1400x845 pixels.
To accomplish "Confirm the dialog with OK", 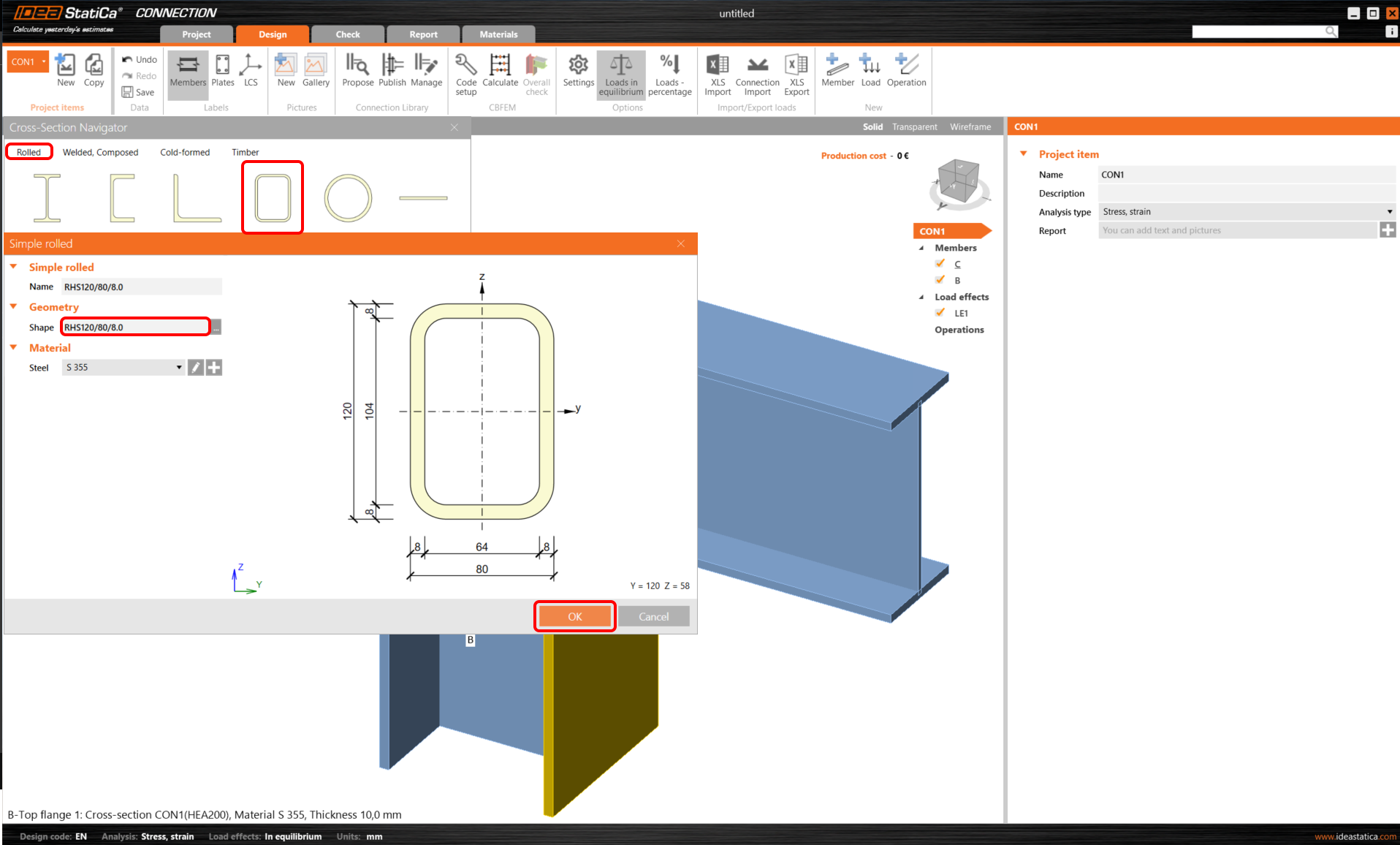I will [575, 616].
